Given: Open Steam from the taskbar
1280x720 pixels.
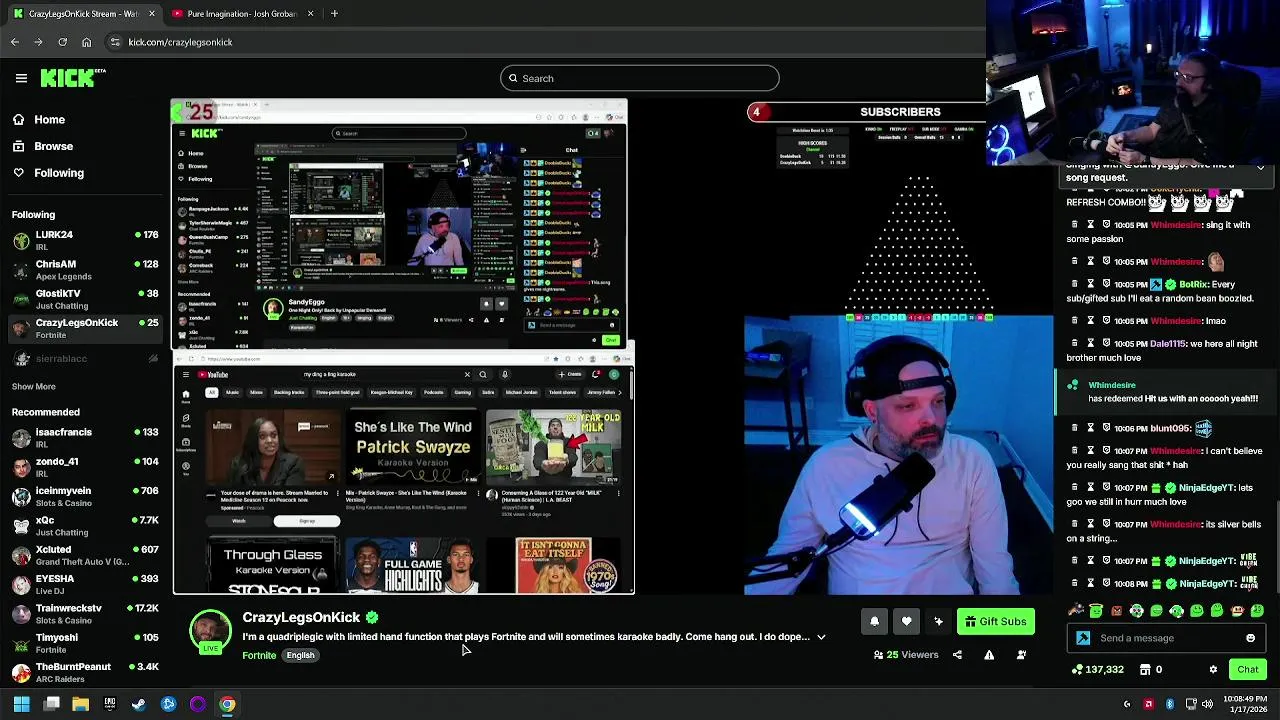Looking at the screenshot, I should tap(139, 704).
